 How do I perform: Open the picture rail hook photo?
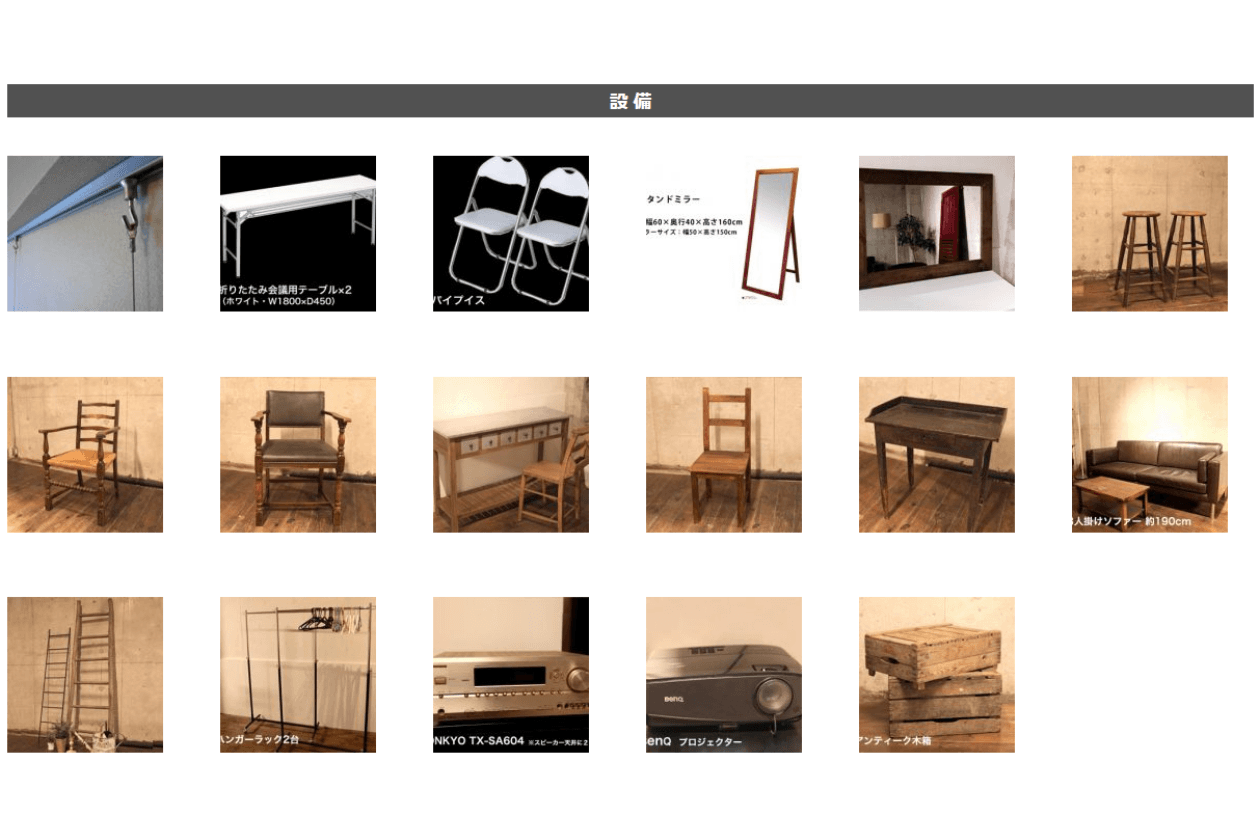(x=85, y=233)
